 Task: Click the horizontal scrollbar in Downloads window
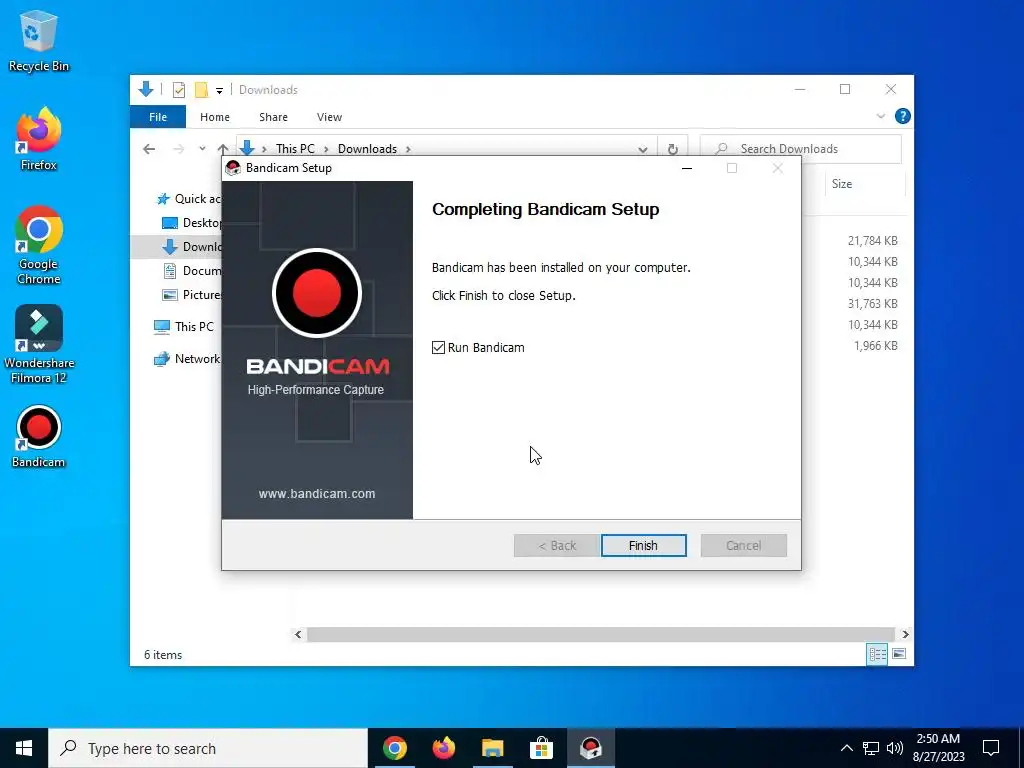(600, 634)
